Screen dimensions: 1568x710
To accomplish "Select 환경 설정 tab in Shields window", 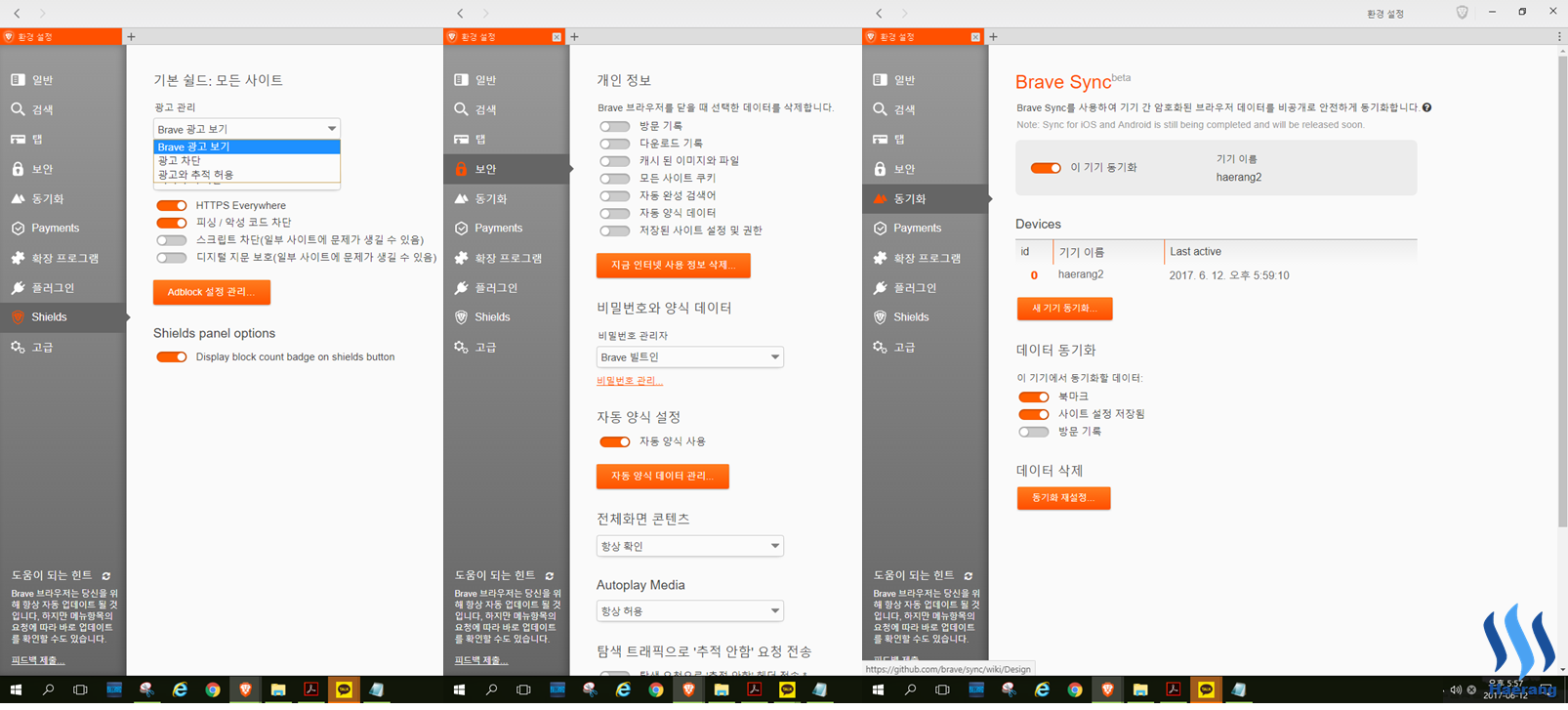I will tap(61, 37).
